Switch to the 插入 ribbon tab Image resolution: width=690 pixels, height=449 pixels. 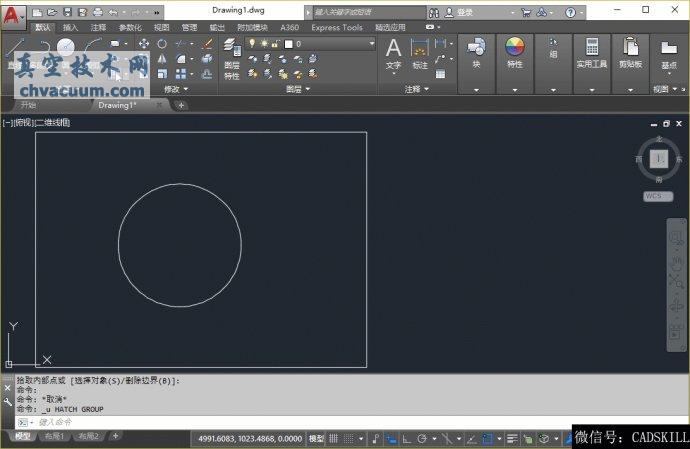tap(70, 28)
